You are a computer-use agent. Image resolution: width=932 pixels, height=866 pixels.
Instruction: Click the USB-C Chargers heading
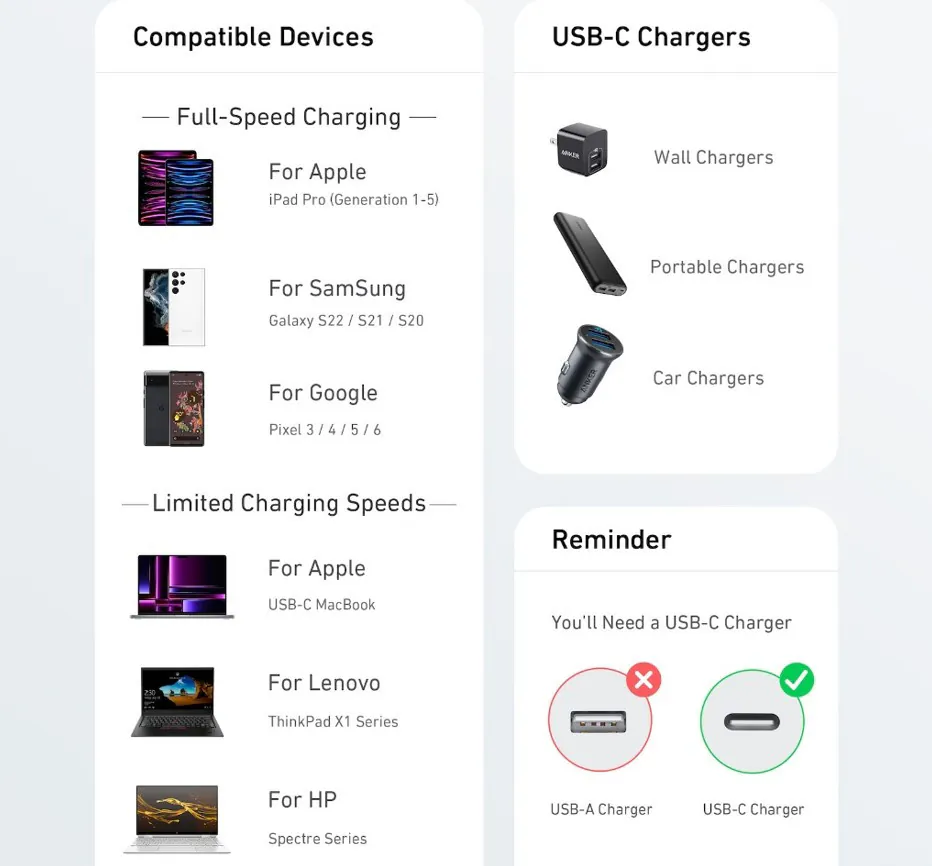click(651, 37)
